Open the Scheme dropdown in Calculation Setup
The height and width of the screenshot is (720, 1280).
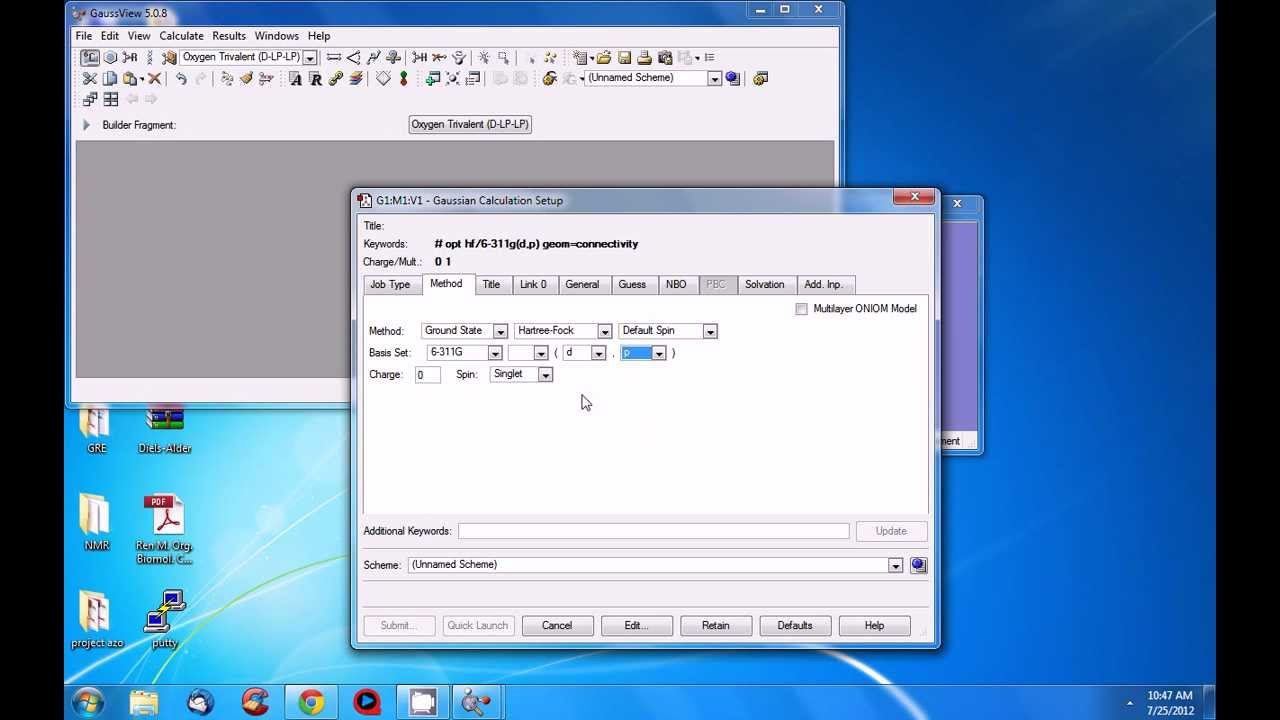point(895,566)
